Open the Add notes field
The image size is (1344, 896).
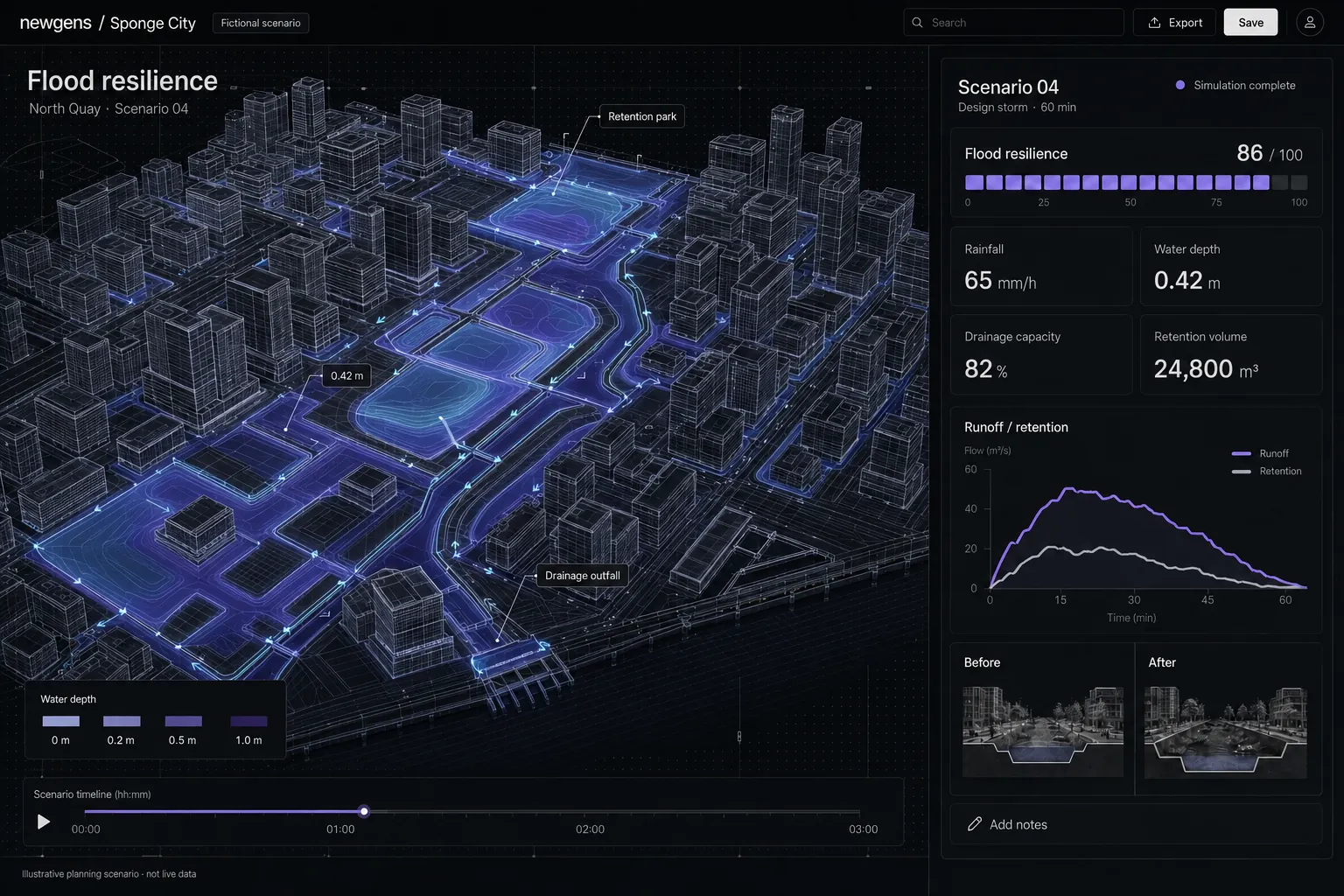[1136, 824]
